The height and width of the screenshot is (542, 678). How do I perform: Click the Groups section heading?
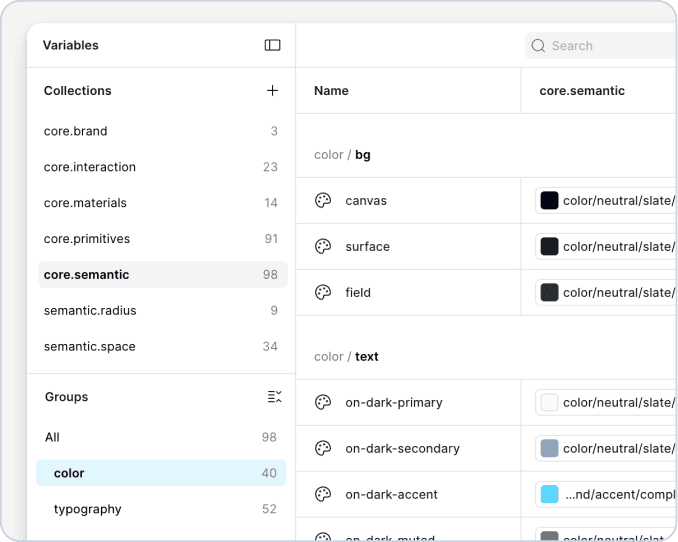click(66, 397)
